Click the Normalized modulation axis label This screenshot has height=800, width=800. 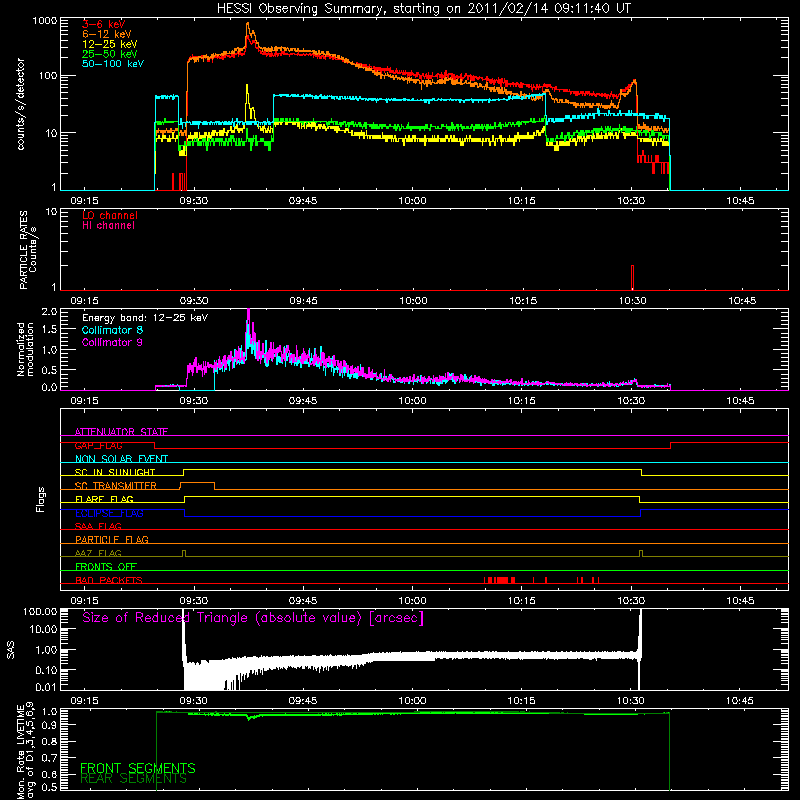click(25, 349)
